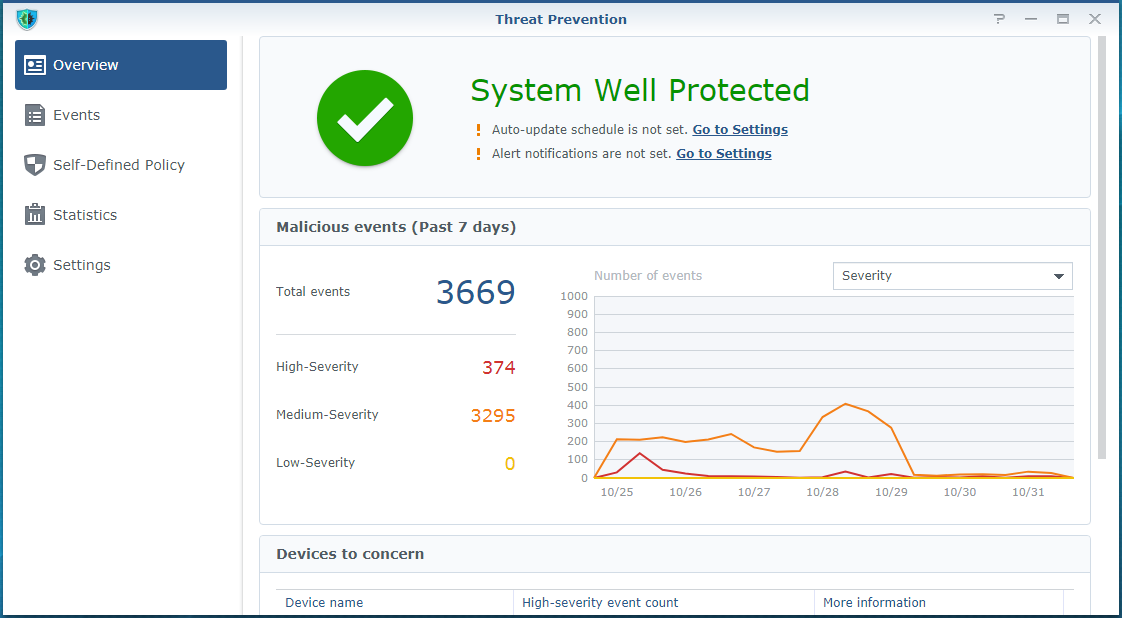This screenshot has width=1122, height=618.
Task: Click the Settings gear icon
Action: click(x=35, y=265)
